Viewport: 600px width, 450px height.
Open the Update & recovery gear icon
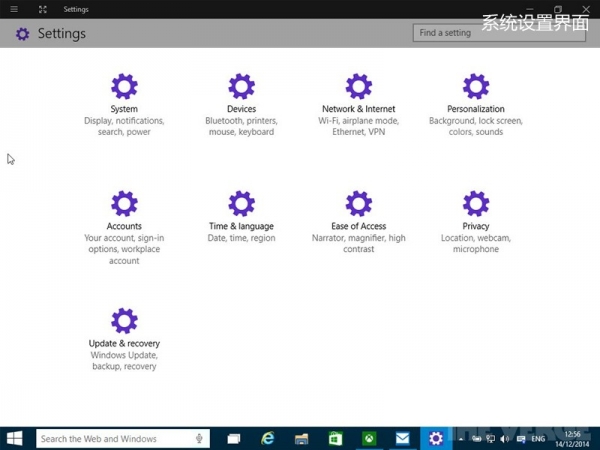(124, 321)
